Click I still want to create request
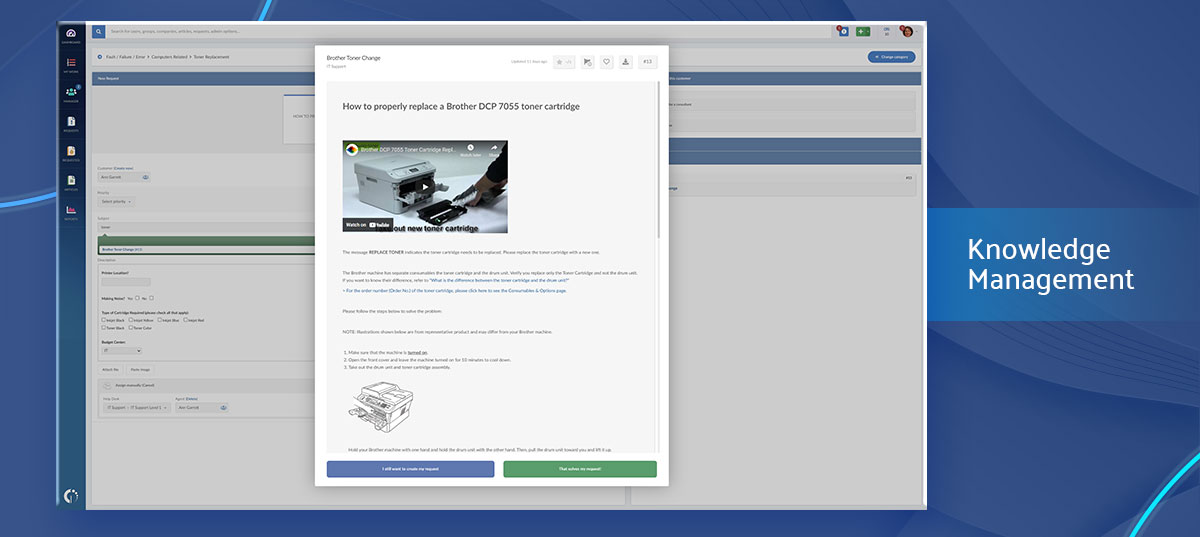1200x537 pixels. click(x=410, y=469)
